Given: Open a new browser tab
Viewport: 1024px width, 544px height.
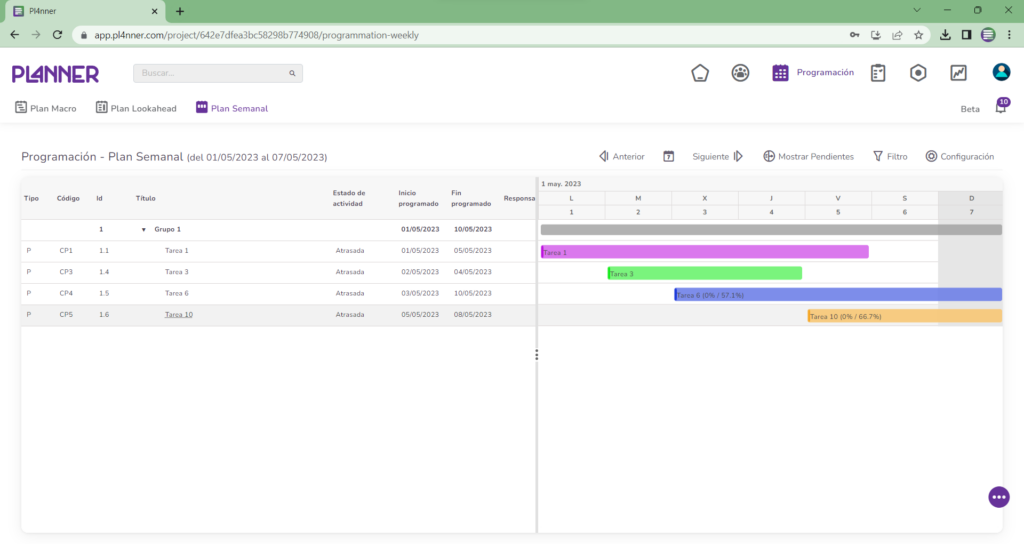Looking at the screenshot, I should pos(180,11).
